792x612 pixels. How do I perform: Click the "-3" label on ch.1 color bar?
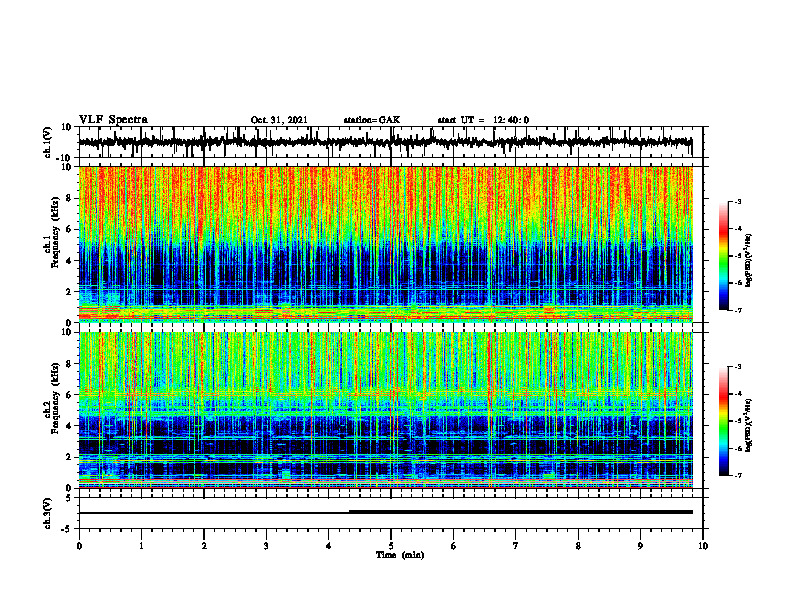coord(737,201)
